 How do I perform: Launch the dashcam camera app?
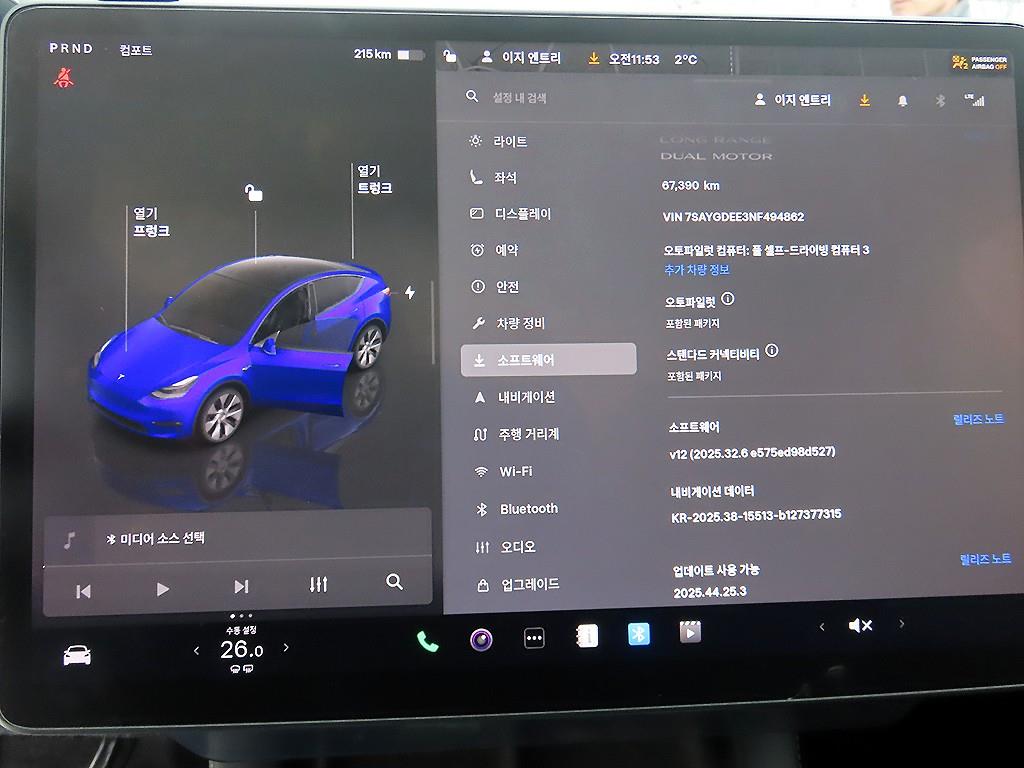pyautogui.click(x=481, y=639)
